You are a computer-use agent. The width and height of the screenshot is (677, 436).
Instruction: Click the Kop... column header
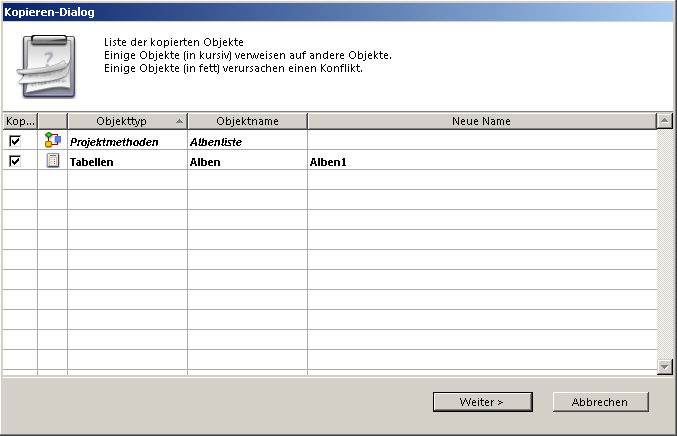[19, 121]
